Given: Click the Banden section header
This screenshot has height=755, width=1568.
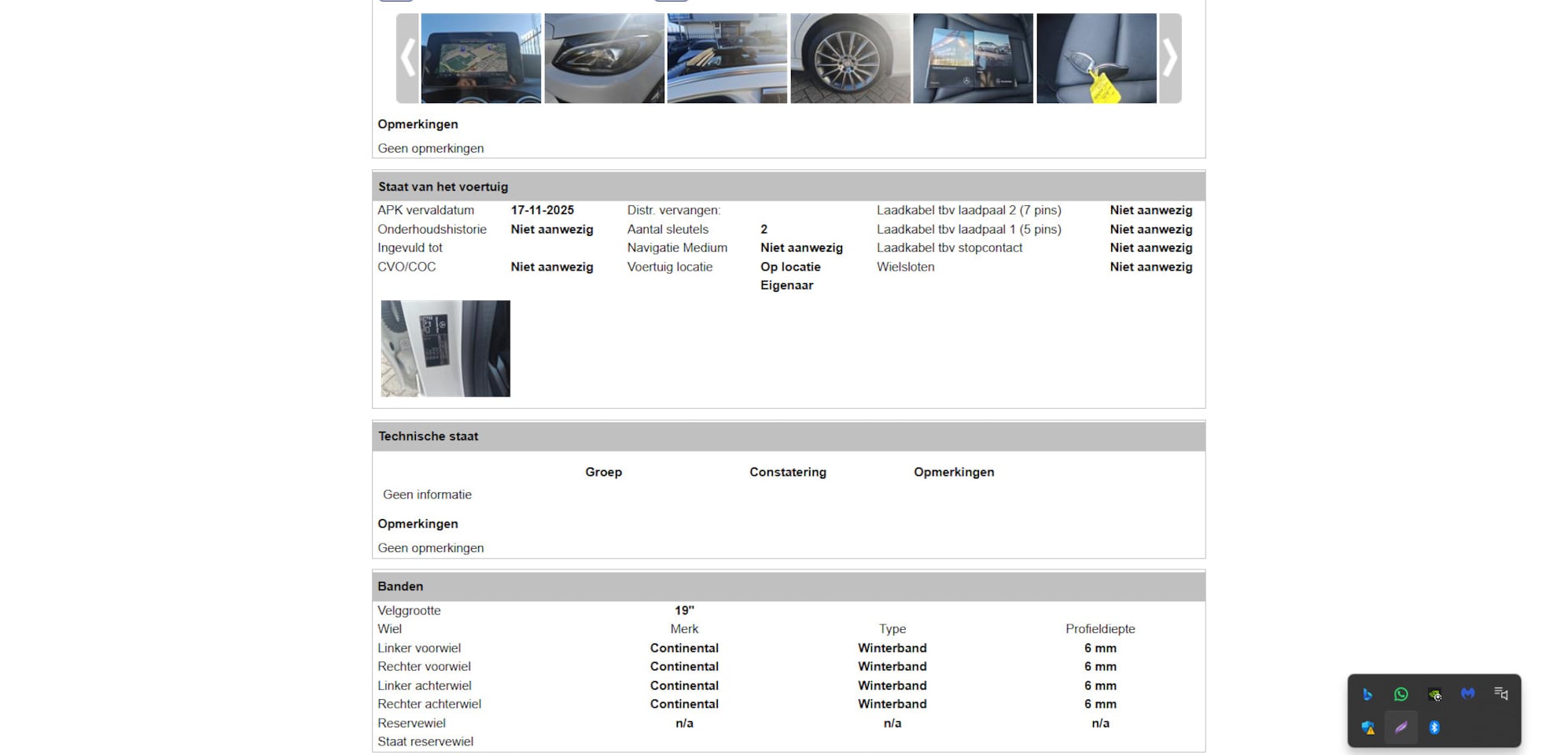Looking at the screenshot, I should coord(400,587).
